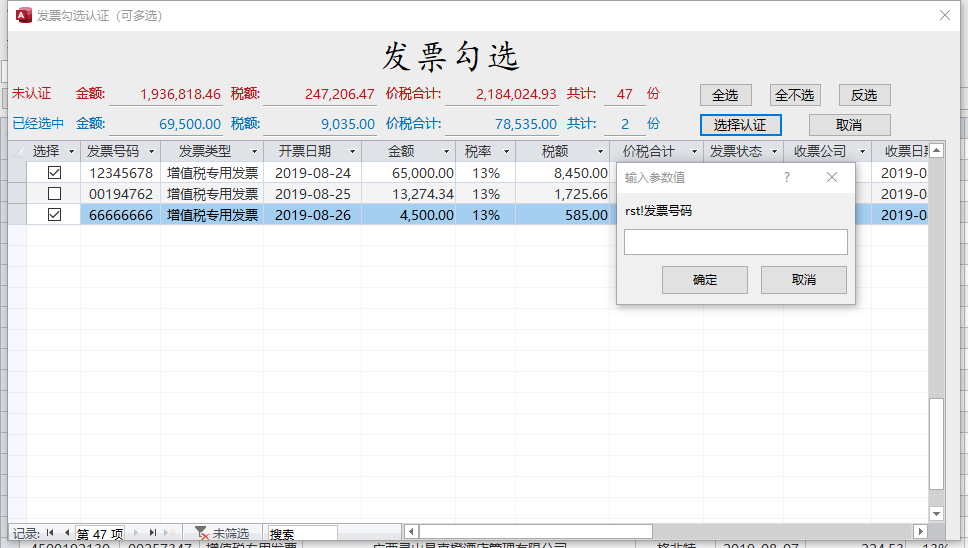
Task: Click amount cell 4,500.00
Action: pyautogui.click(x=409, y=215)
